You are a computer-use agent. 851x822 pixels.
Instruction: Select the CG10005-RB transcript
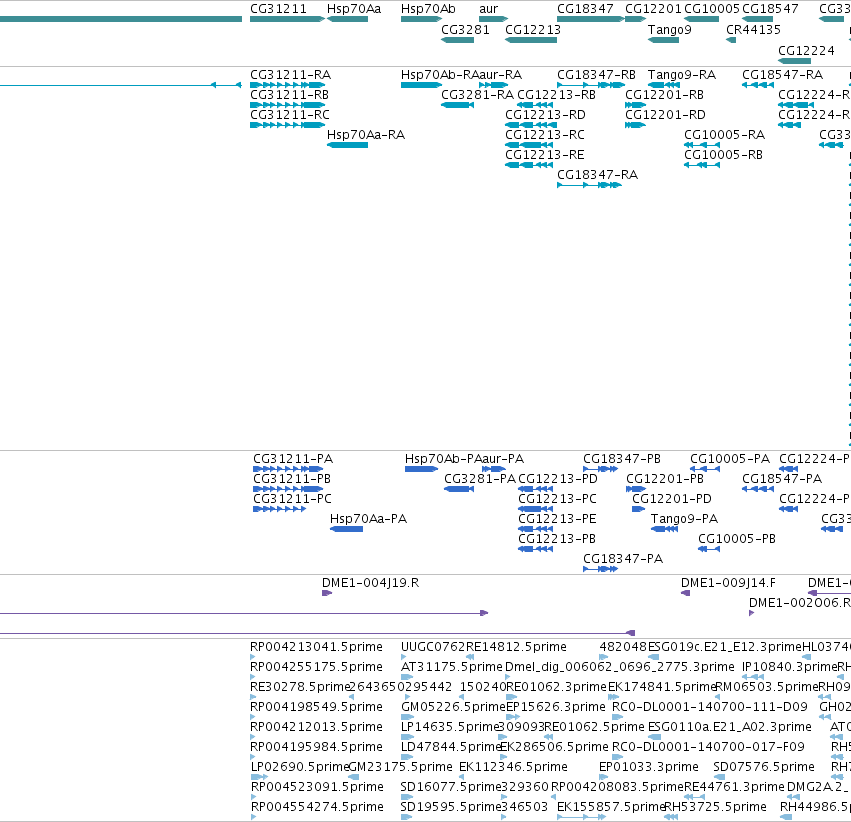(702, 165)
